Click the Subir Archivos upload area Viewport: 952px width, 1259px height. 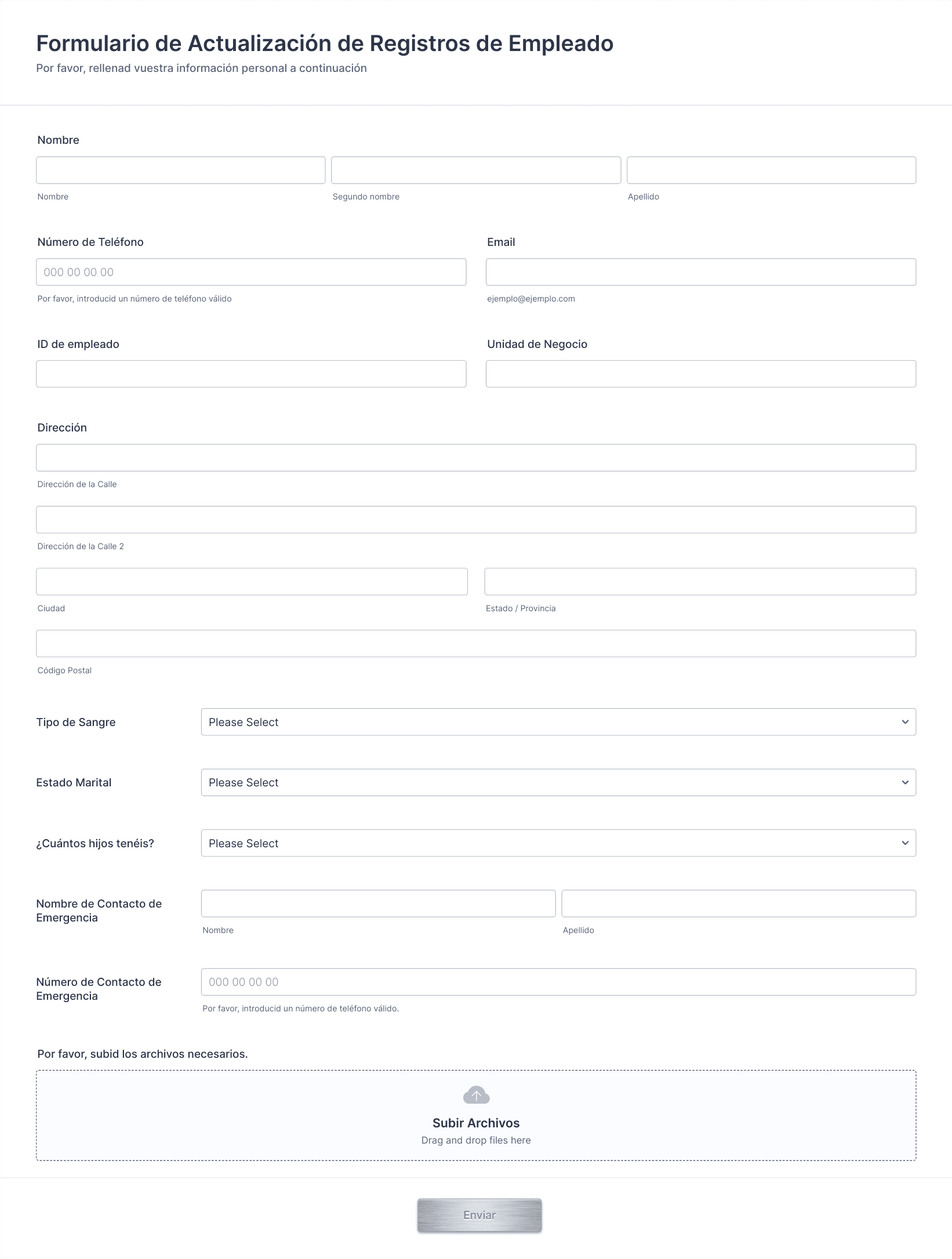click(x=476, y=1115)
